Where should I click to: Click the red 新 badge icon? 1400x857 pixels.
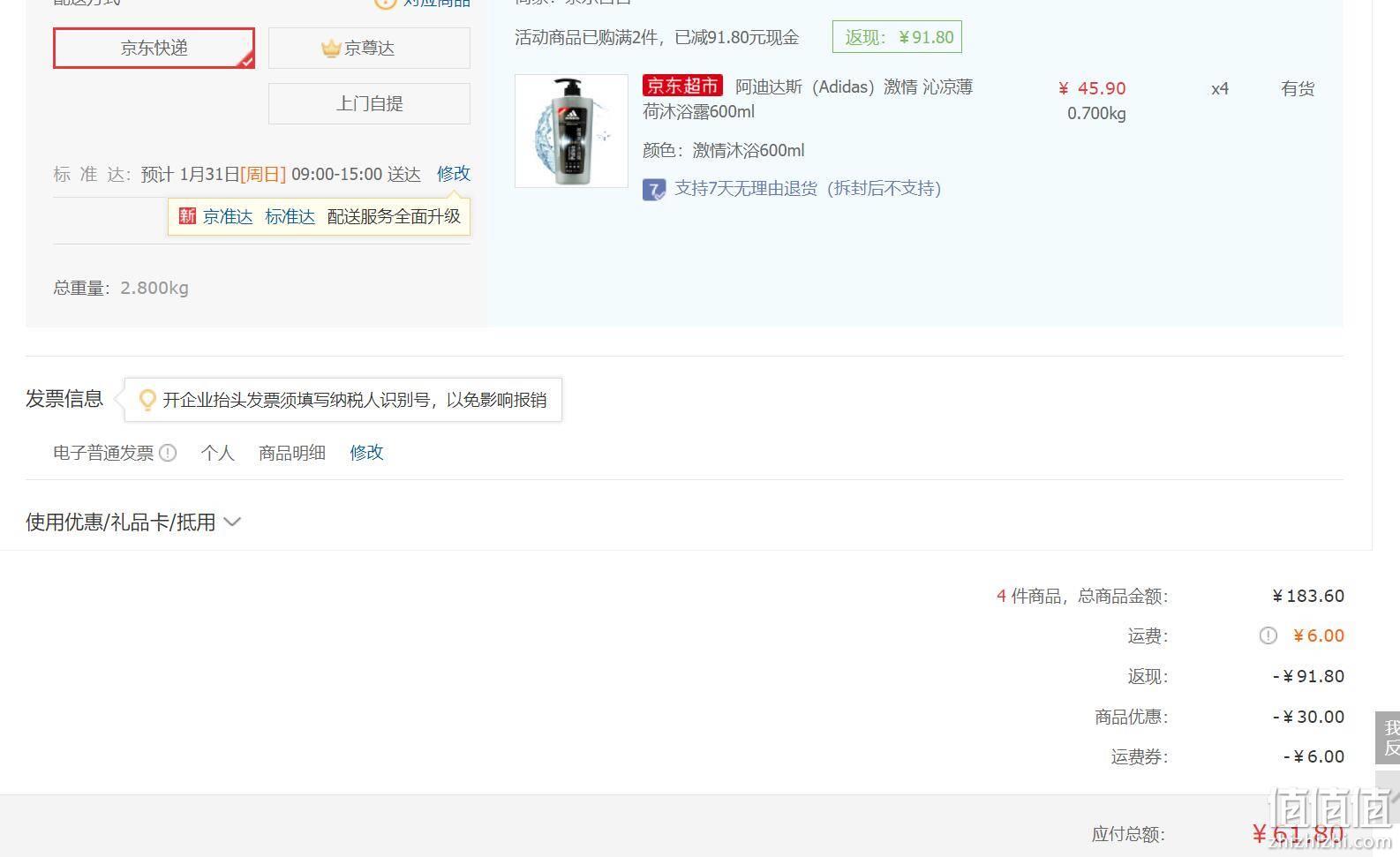point(187,216)
